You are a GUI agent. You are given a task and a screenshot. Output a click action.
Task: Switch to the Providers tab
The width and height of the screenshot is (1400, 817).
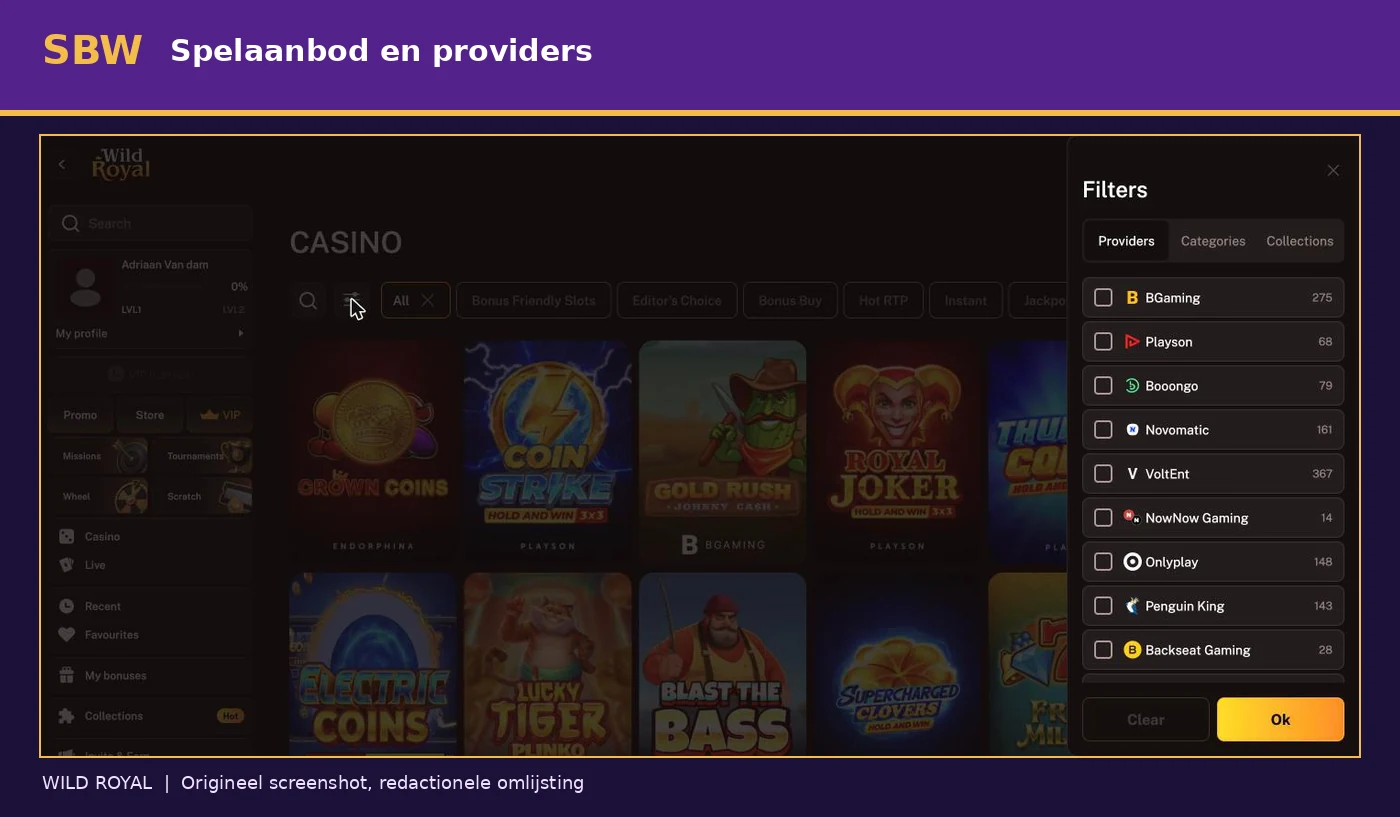tap(1126, 241)
